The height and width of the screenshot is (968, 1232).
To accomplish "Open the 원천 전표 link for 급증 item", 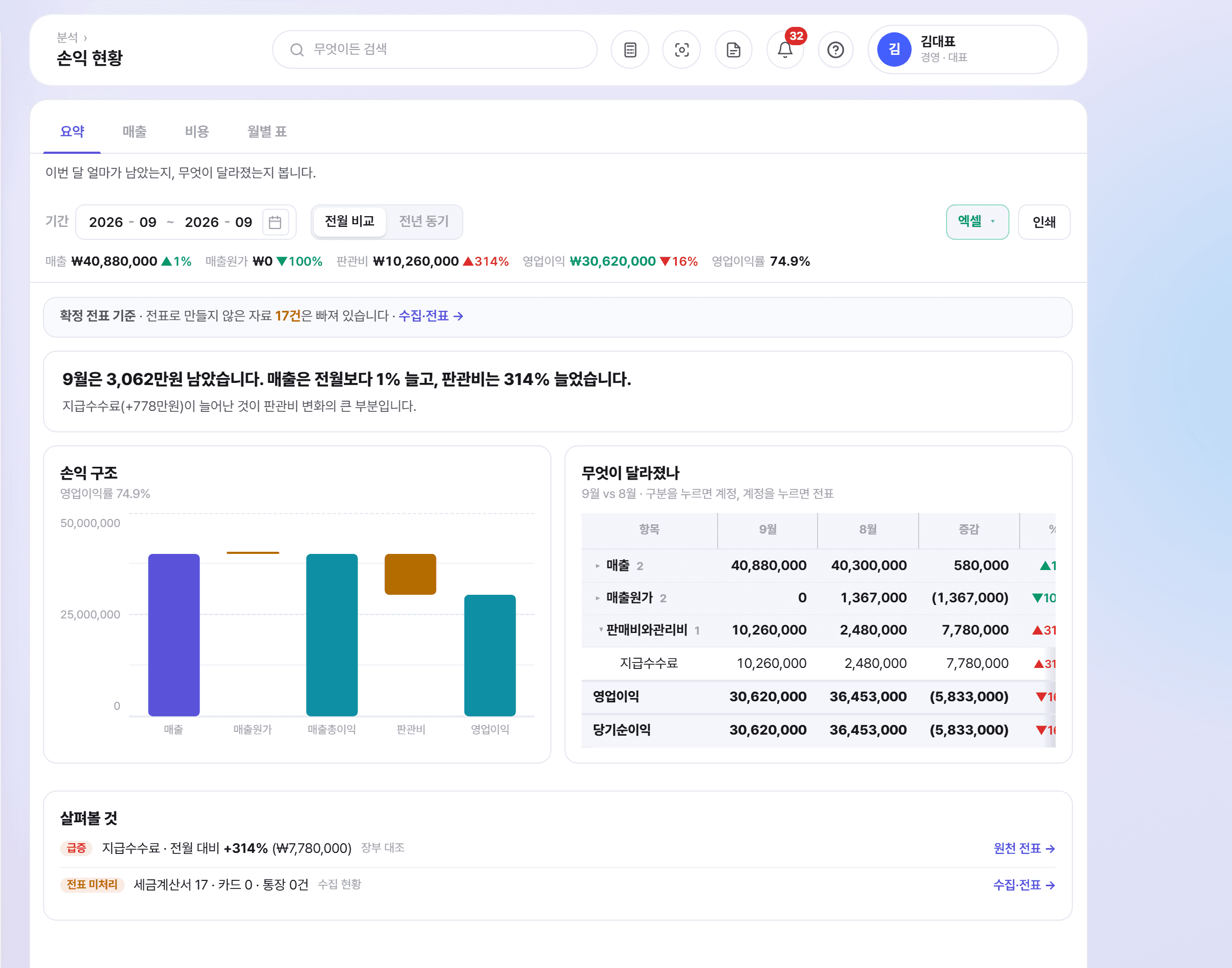I will pos(1024,849).
